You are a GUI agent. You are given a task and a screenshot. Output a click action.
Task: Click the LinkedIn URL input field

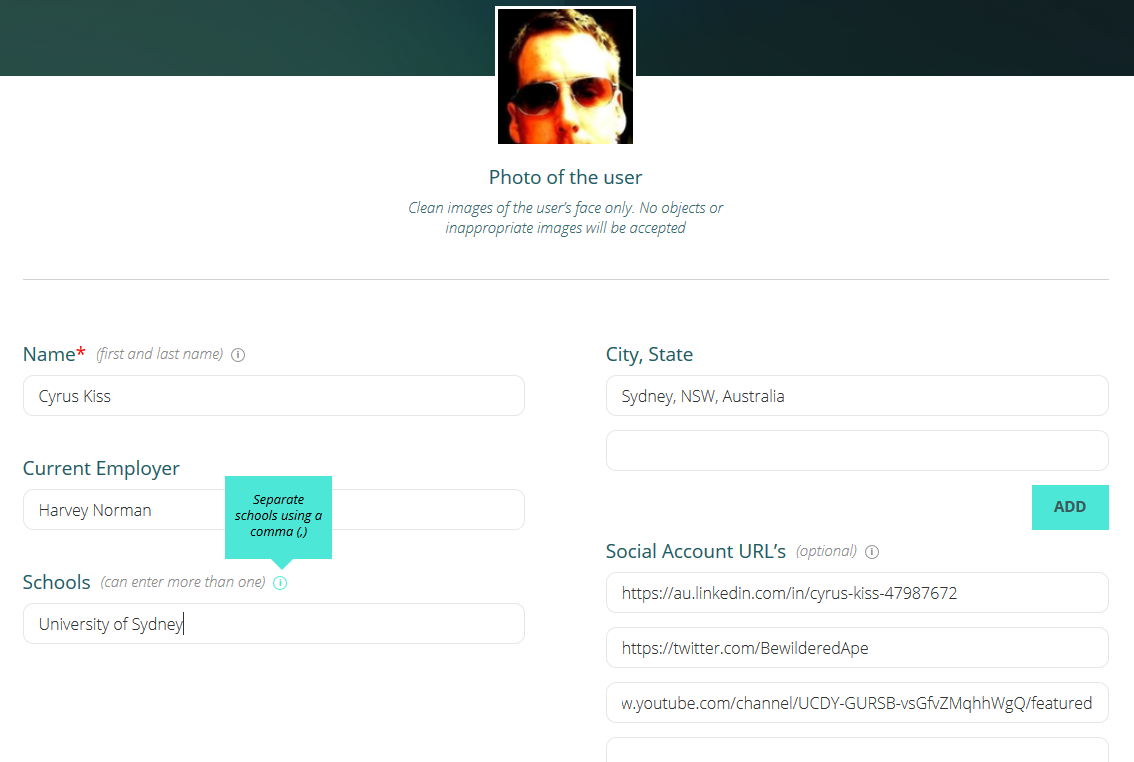click(857, 593)
